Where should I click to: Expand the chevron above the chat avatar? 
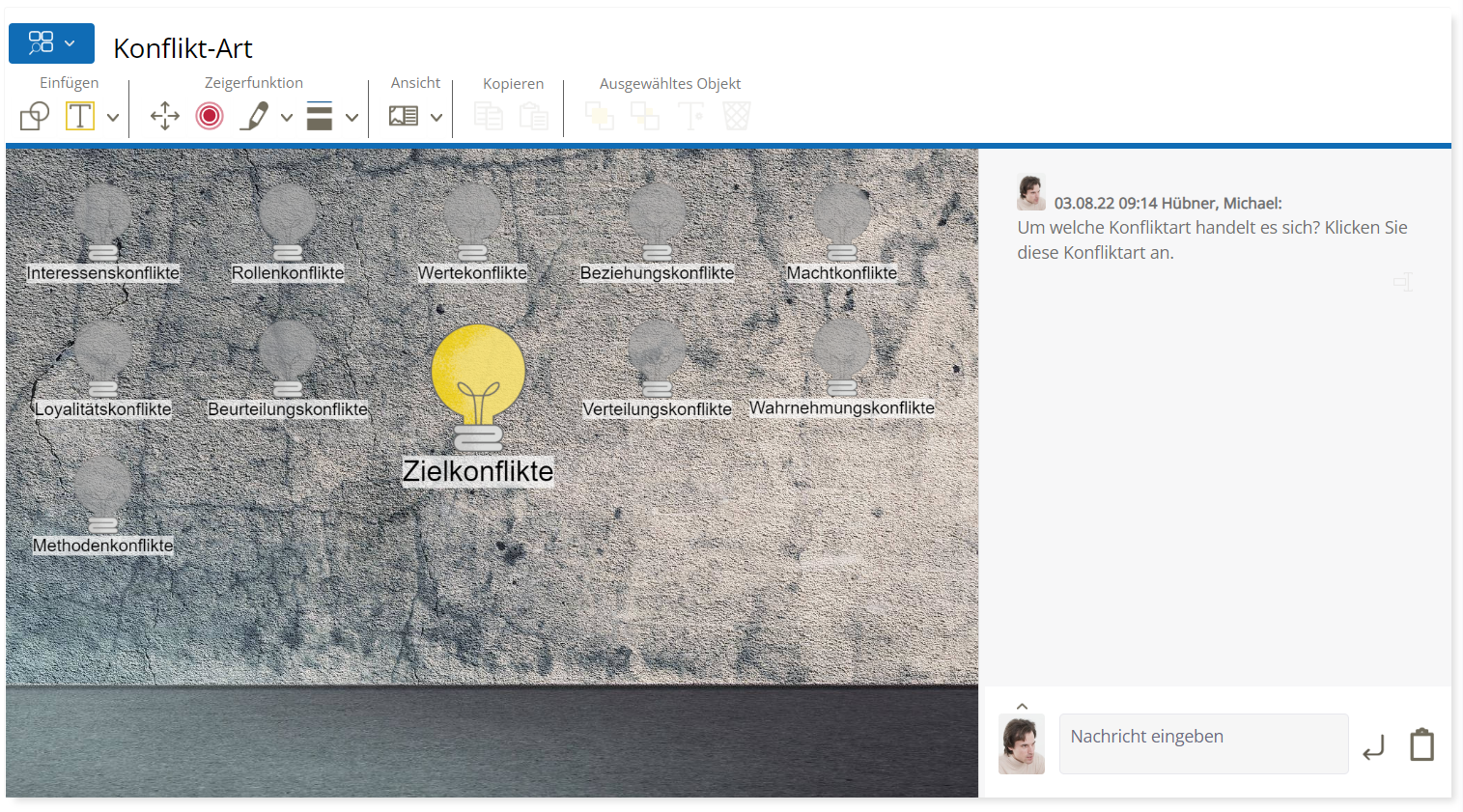tap(1022, 707)
